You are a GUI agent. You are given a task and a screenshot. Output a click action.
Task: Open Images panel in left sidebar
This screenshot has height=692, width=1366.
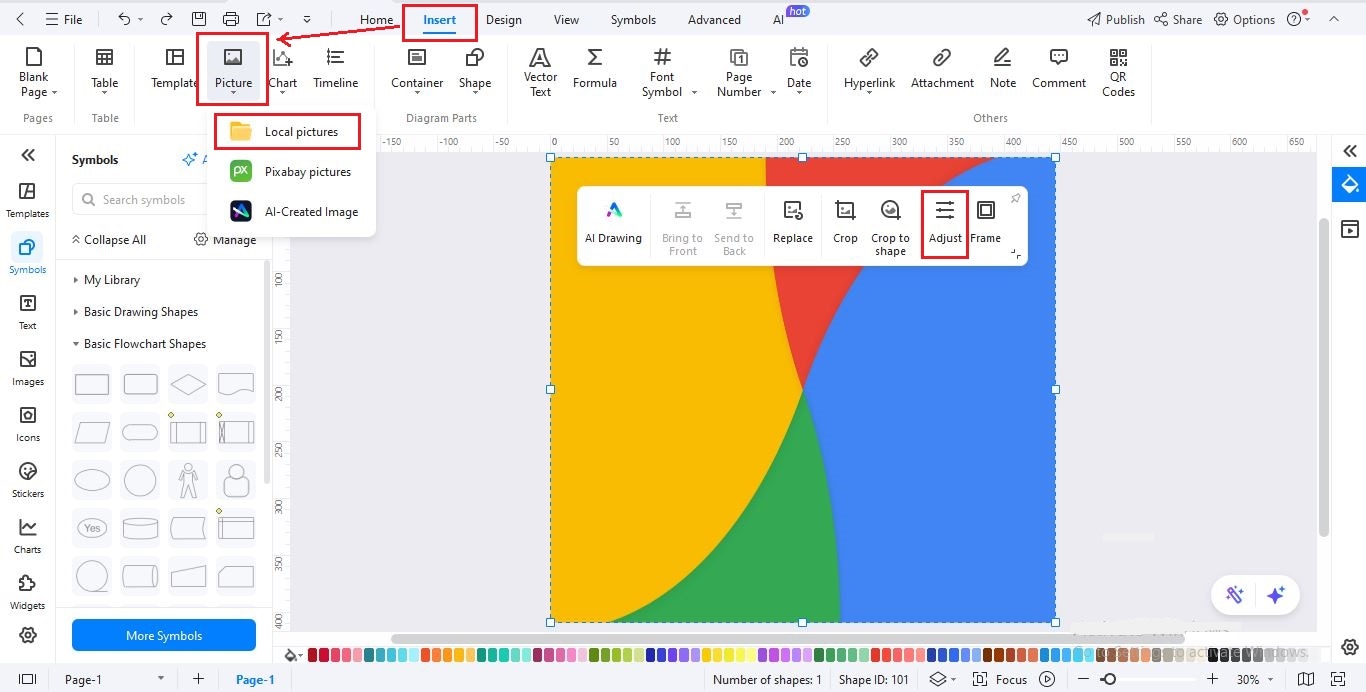(27, 368)
